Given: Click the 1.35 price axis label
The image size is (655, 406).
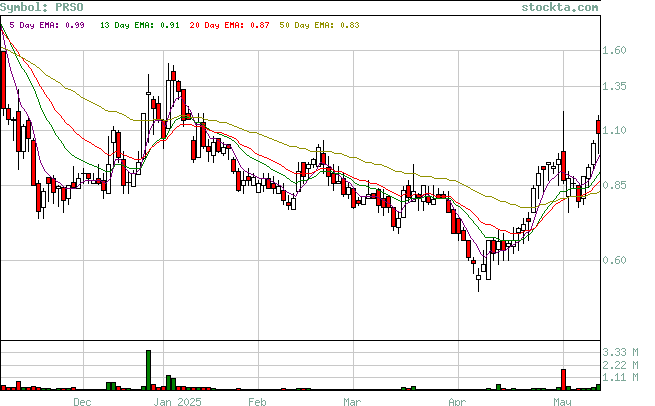Looking at the screenshot, I should point(614,86).
